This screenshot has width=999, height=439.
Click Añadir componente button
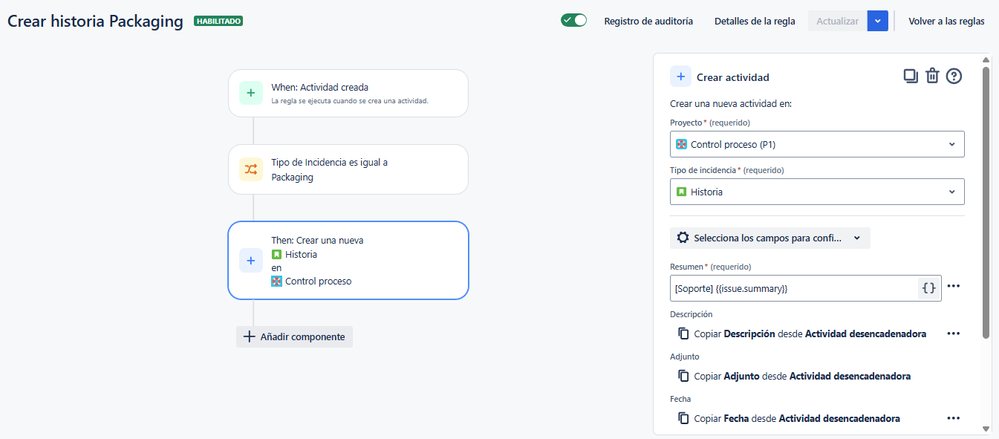[x=294, y=337]
